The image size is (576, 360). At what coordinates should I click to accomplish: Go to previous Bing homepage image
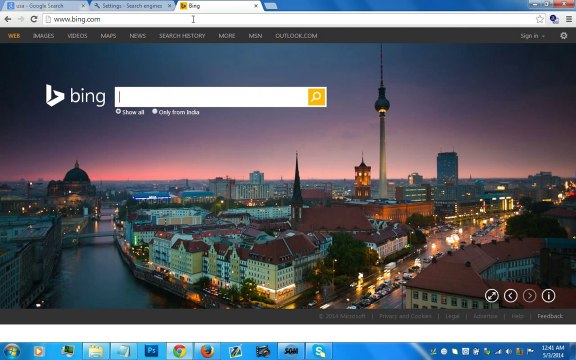tap(511, 295)
